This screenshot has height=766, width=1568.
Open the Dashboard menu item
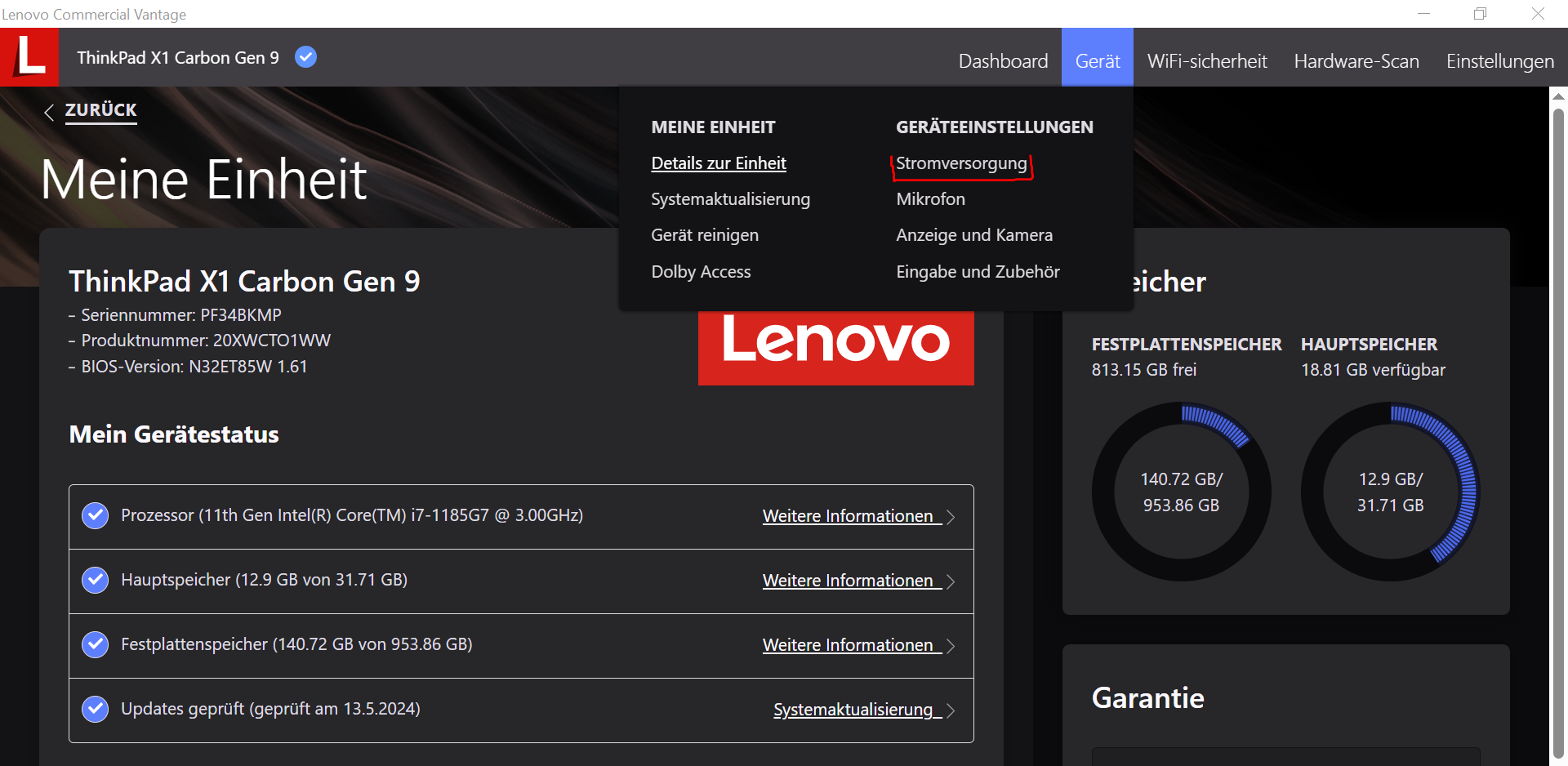(1003, 60)
